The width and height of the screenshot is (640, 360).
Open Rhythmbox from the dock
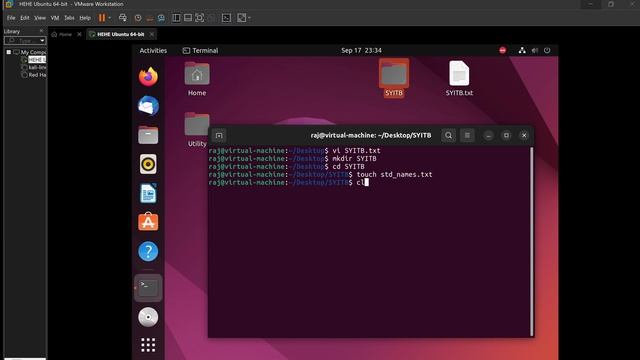(148, 164)
